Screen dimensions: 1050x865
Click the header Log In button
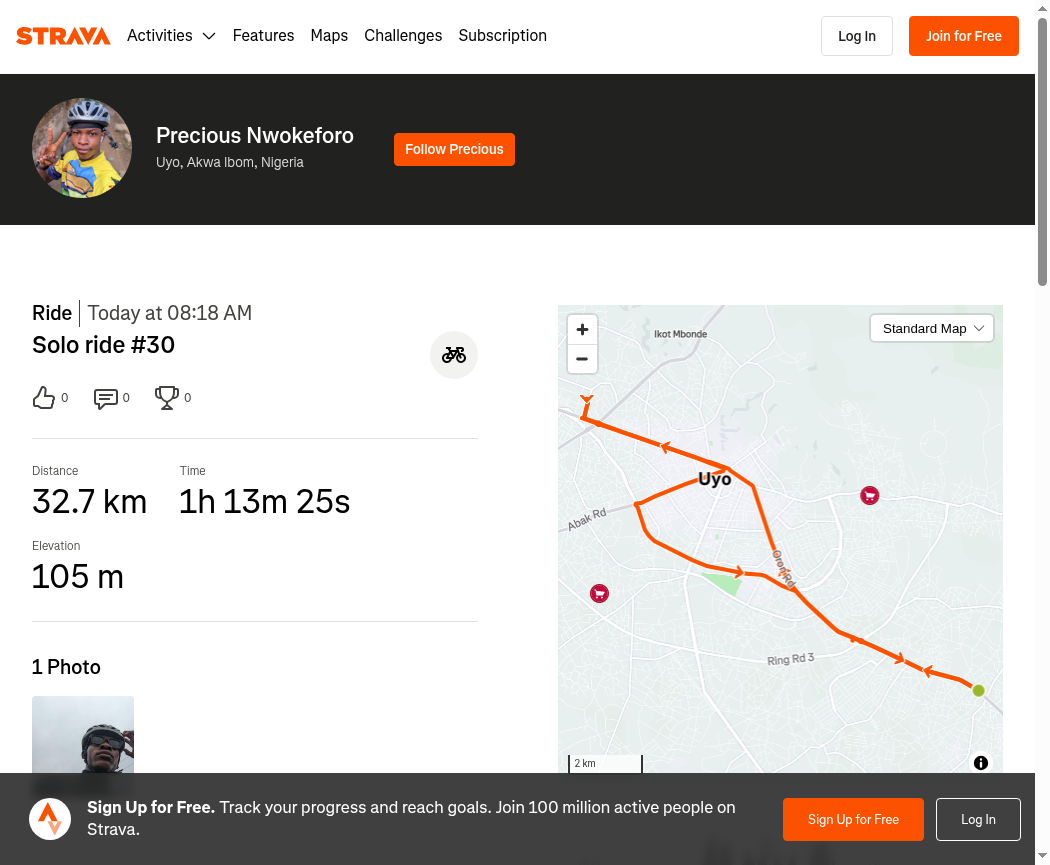(x=856, y=36)
